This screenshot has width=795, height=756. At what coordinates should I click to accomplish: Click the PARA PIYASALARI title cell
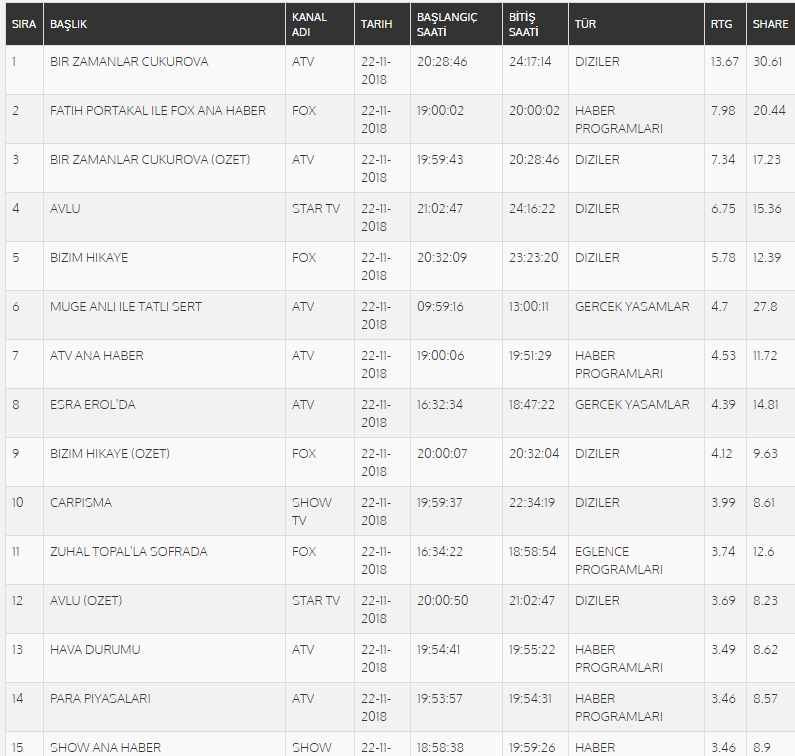pos(100,699)
